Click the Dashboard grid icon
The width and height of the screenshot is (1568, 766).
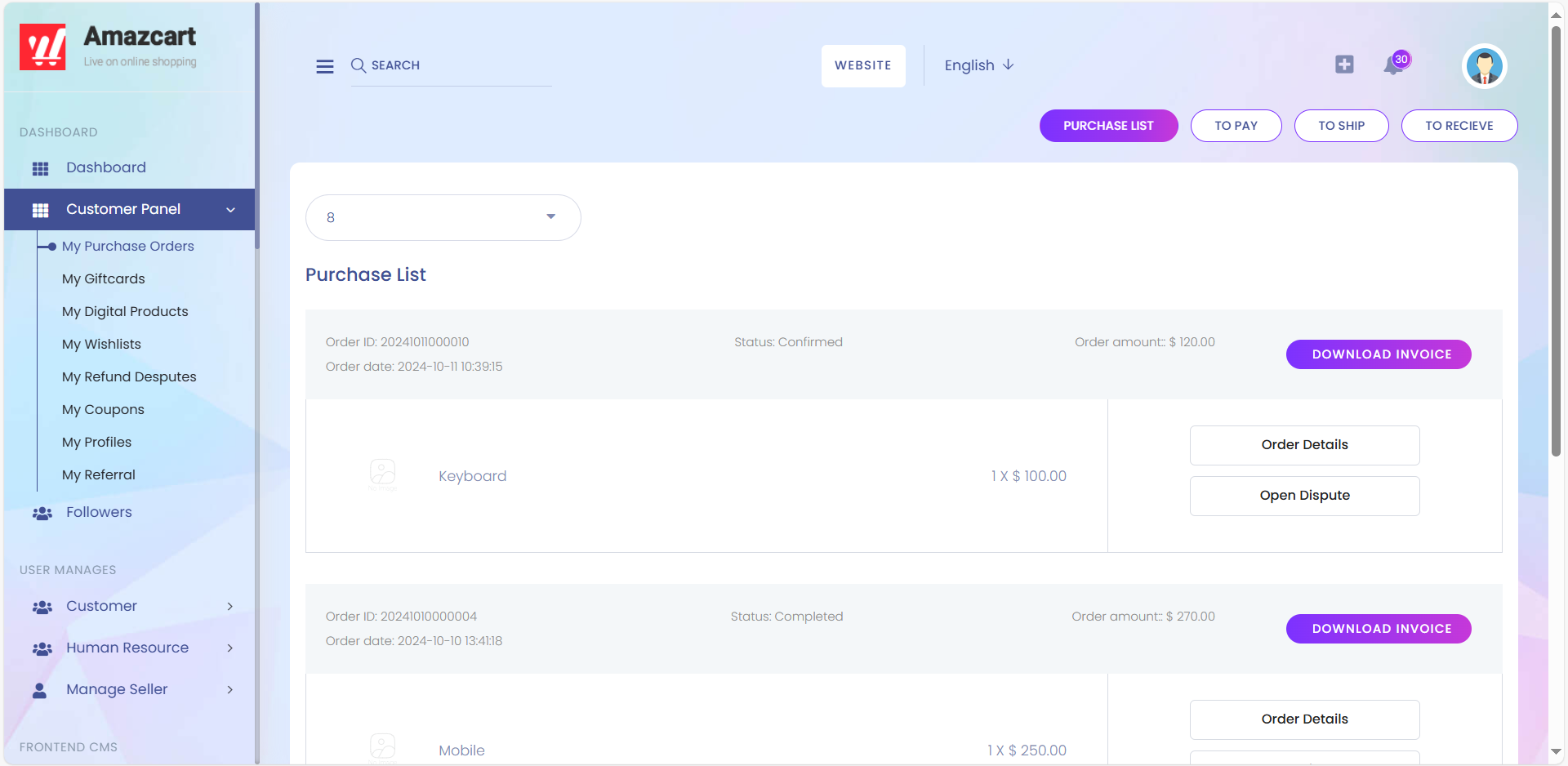coord(40,168)
